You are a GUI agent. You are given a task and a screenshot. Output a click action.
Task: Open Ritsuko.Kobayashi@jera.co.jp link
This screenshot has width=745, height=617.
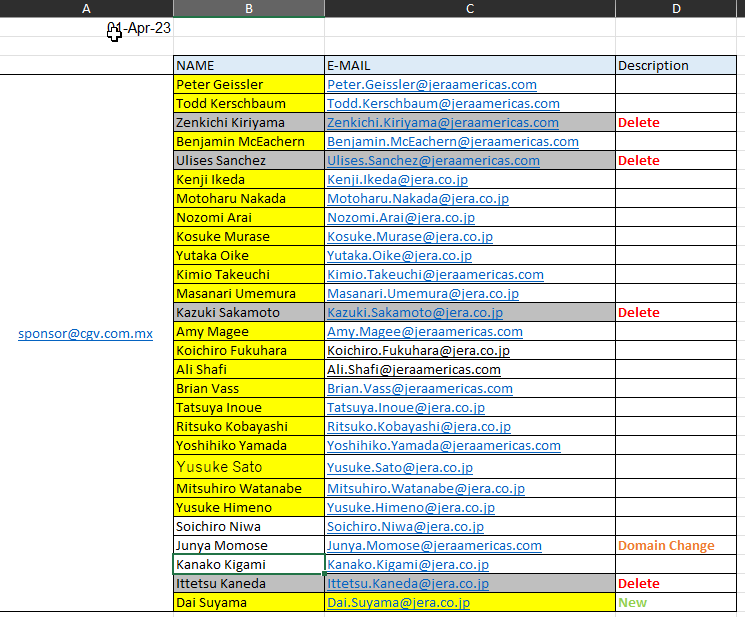pyautogui.click(x=419, y=427)
